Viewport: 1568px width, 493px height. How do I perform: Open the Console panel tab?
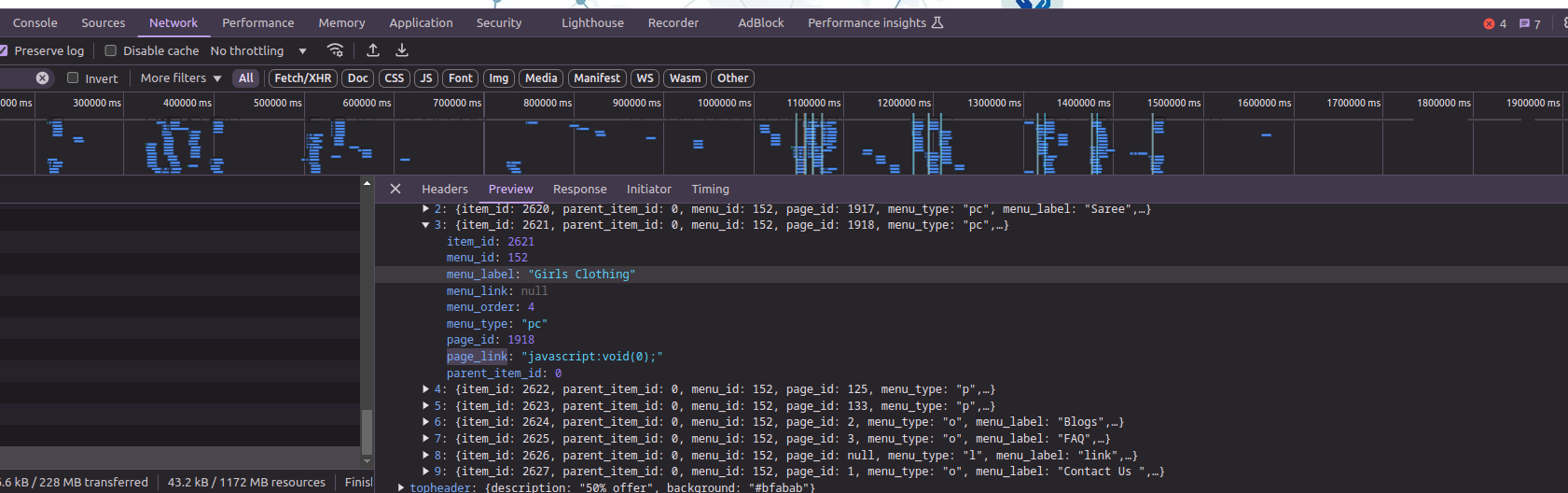tap(35, 22)
